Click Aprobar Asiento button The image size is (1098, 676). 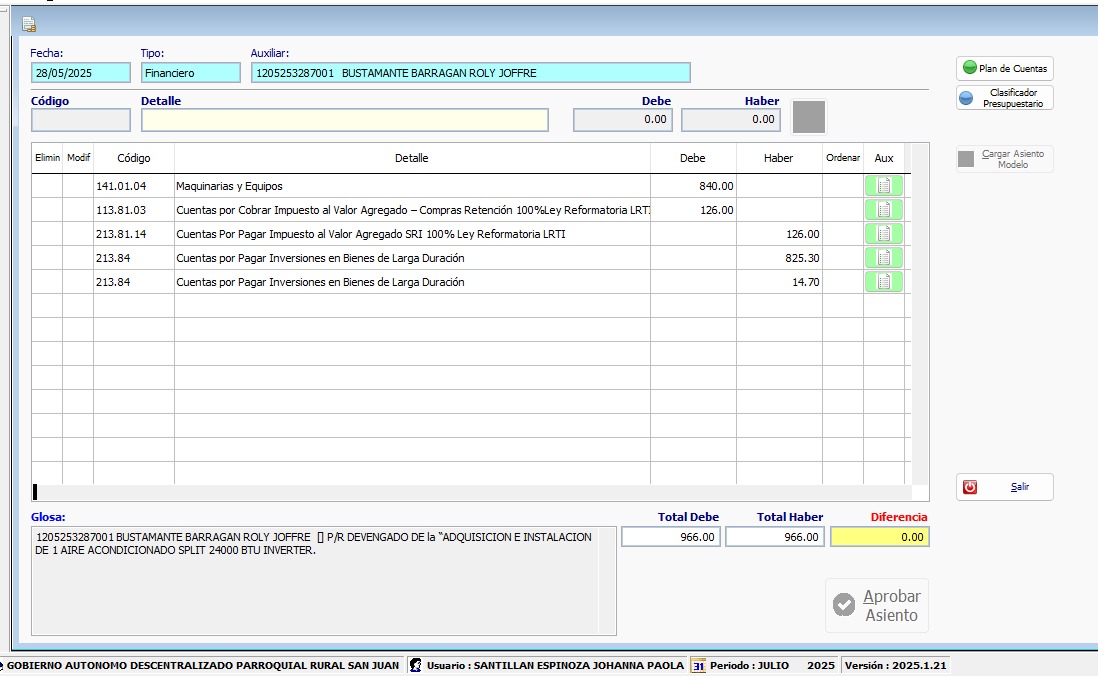pyautogui.click(x=877, y=605)
